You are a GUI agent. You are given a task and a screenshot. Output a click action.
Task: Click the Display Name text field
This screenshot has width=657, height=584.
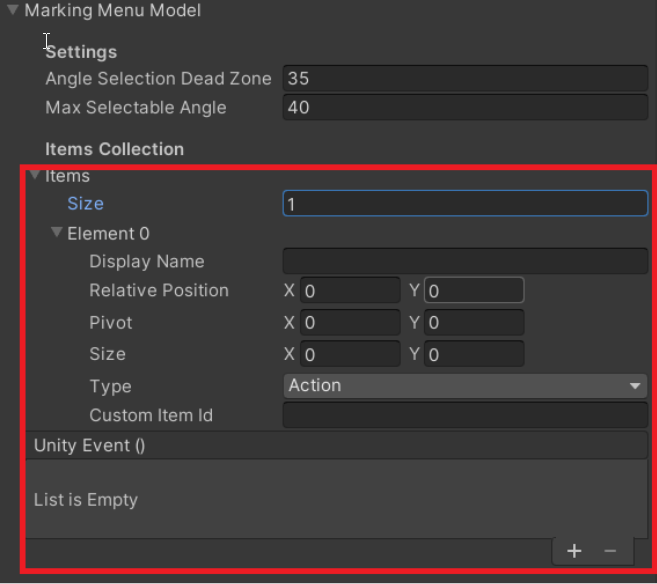(x=465, y=261)
